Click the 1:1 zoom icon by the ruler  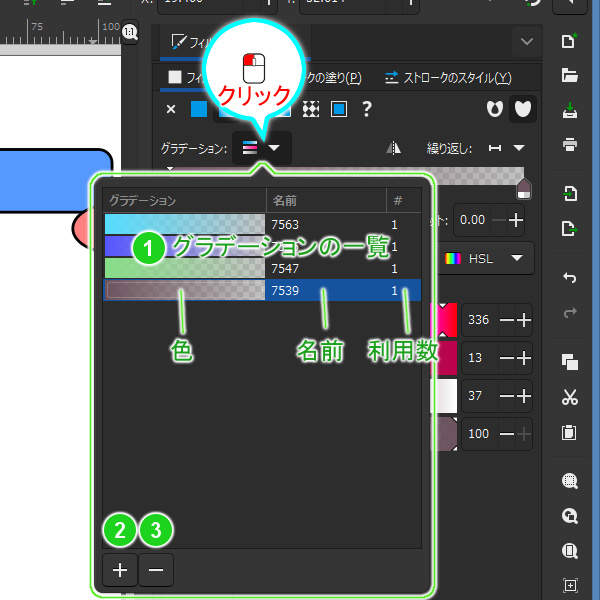pyautogui.click(x=130, y=32)
